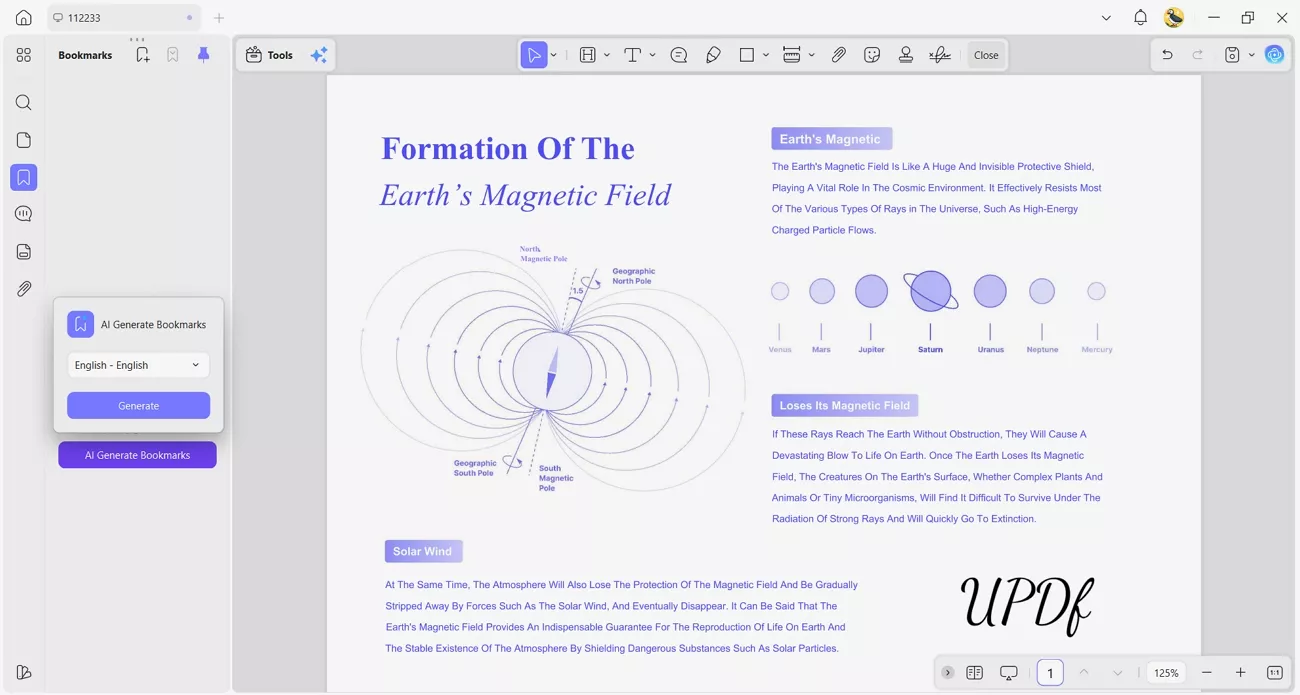Open the Search panel in the sidebar
The height and width of the screenshot is (695, 1300).
tap(23, 102)
